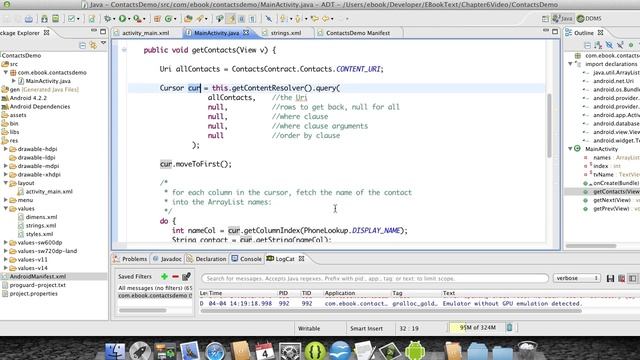Switch to the DDMS perspective

pos(589,19)
